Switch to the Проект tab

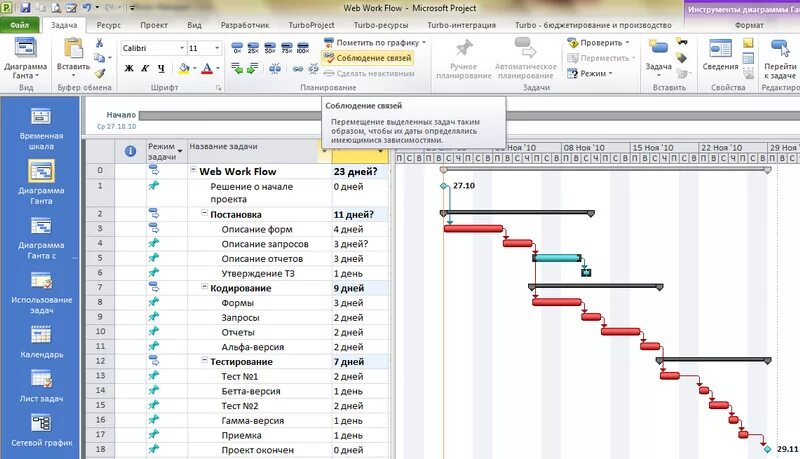(x=154, y=24)
